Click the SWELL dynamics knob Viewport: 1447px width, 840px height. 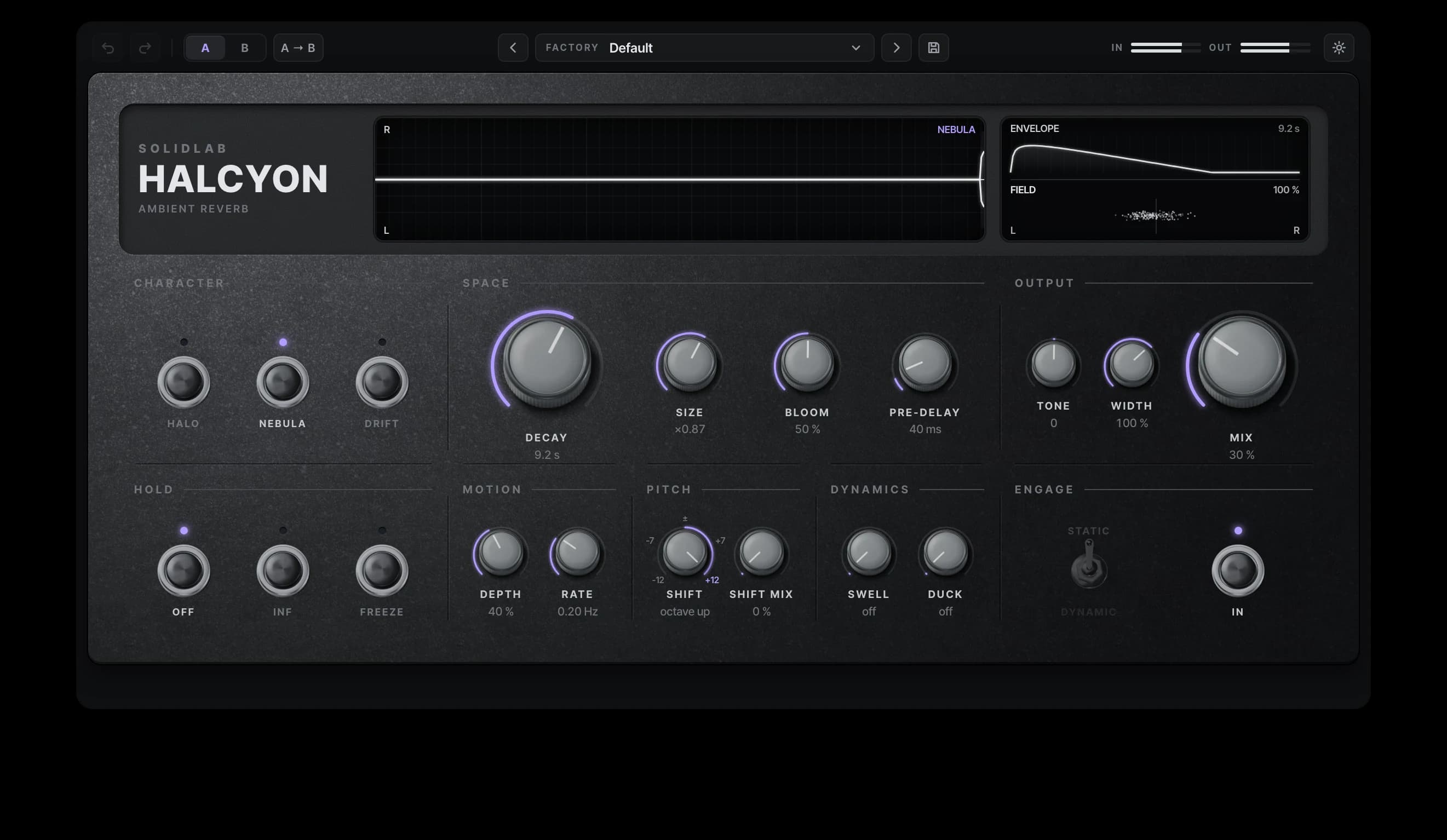coord(869,553)
